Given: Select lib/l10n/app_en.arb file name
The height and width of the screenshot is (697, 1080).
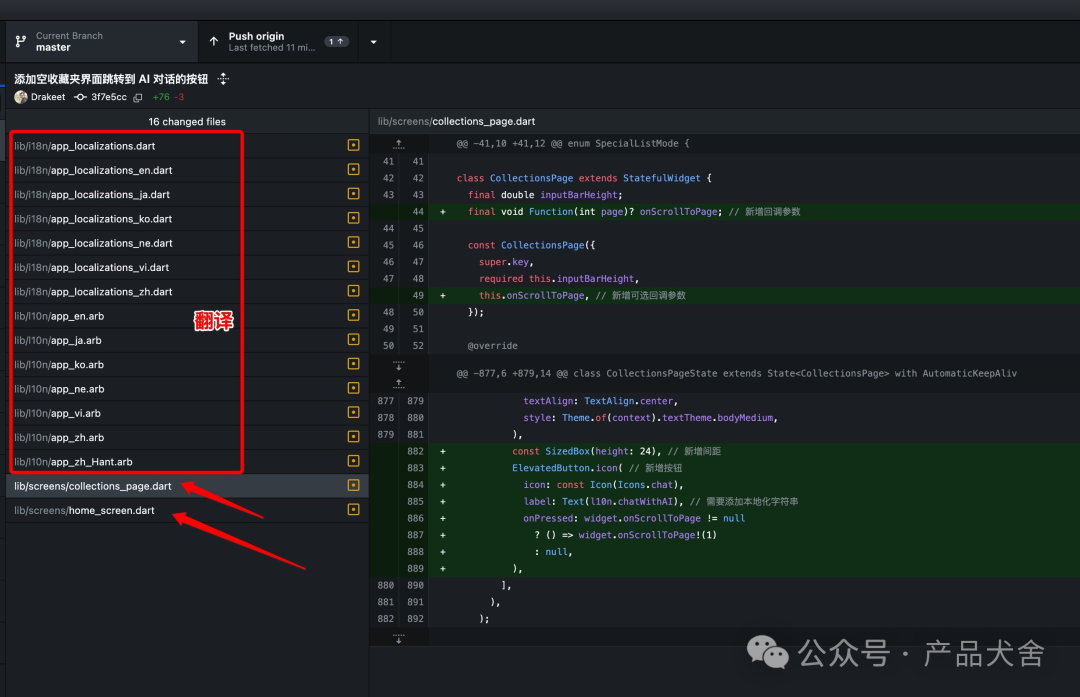Looking at the screenshot, I should tap(59, 316).
